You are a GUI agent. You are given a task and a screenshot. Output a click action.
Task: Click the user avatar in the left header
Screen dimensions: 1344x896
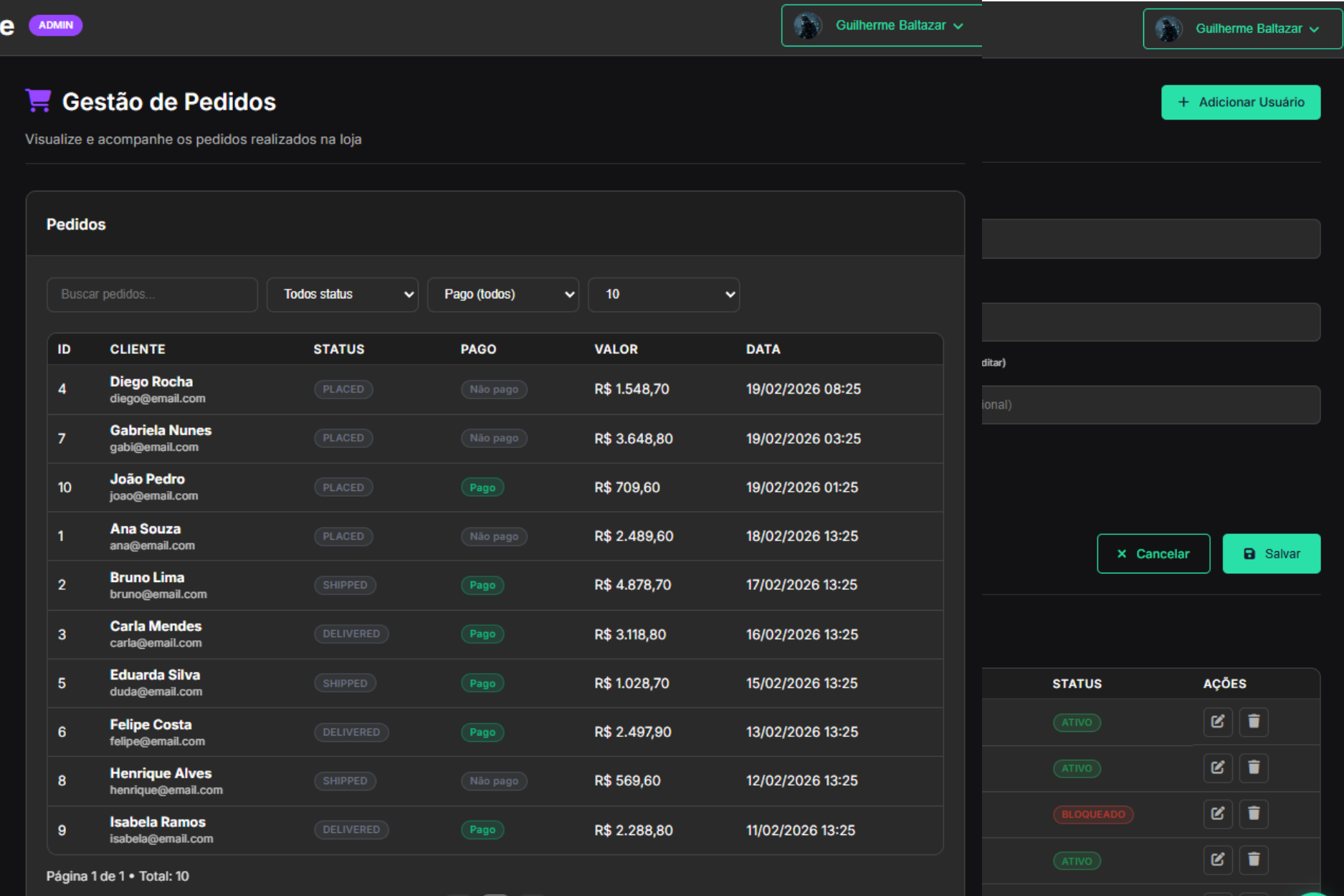coord(808,26)
